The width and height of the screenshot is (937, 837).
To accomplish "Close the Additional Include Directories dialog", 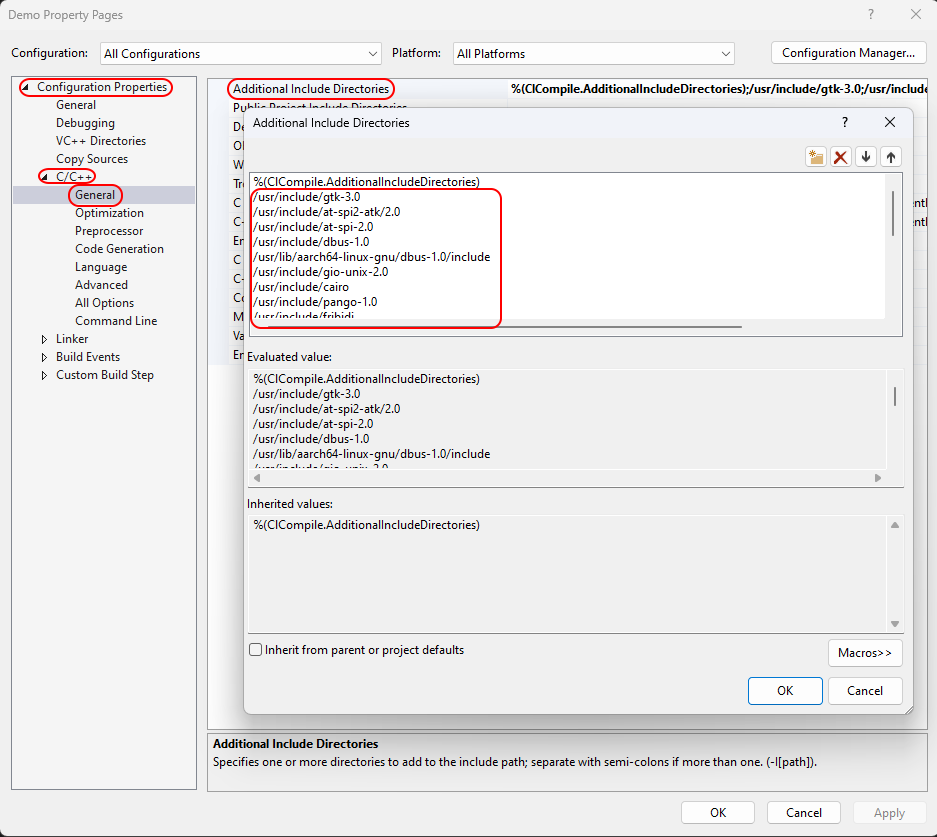I will pyautogui.click(x=890, y=122).
